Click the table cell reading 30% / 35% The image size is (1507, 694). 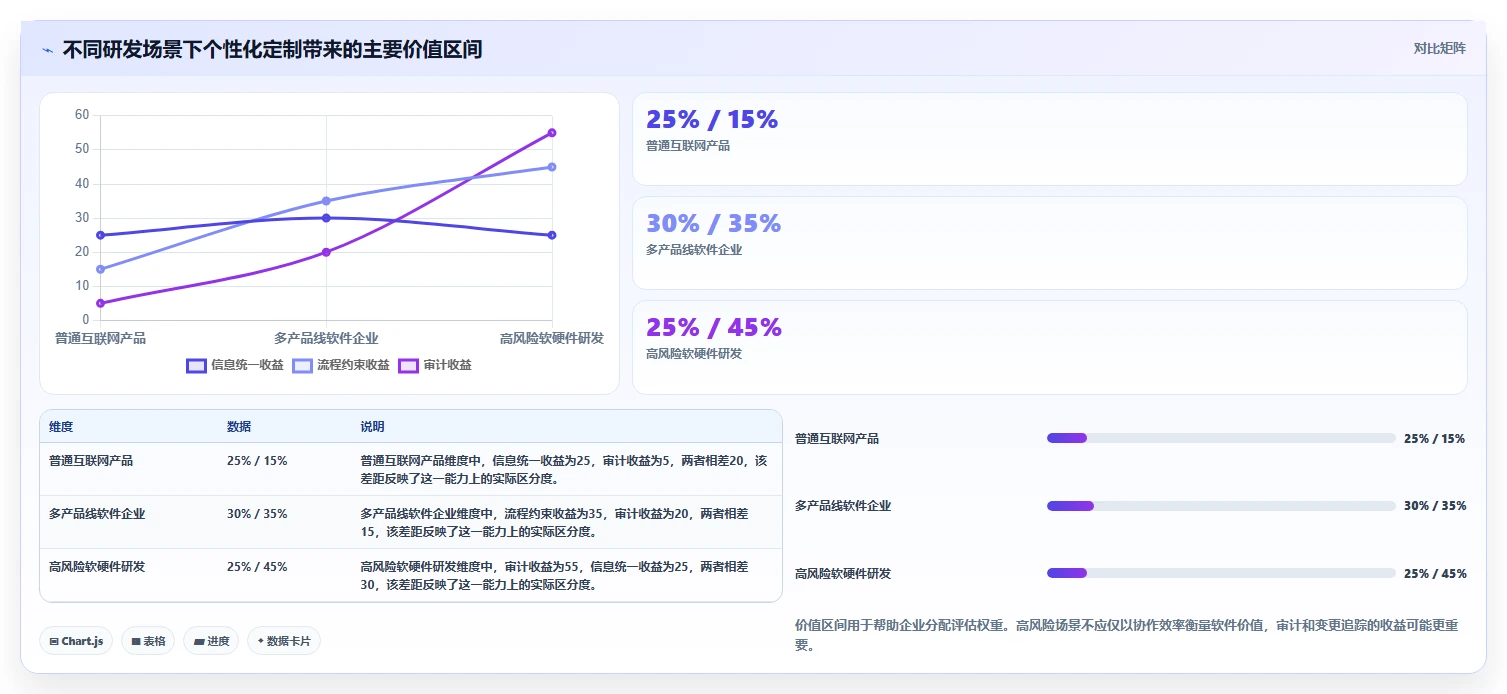[x=257, y=514]
